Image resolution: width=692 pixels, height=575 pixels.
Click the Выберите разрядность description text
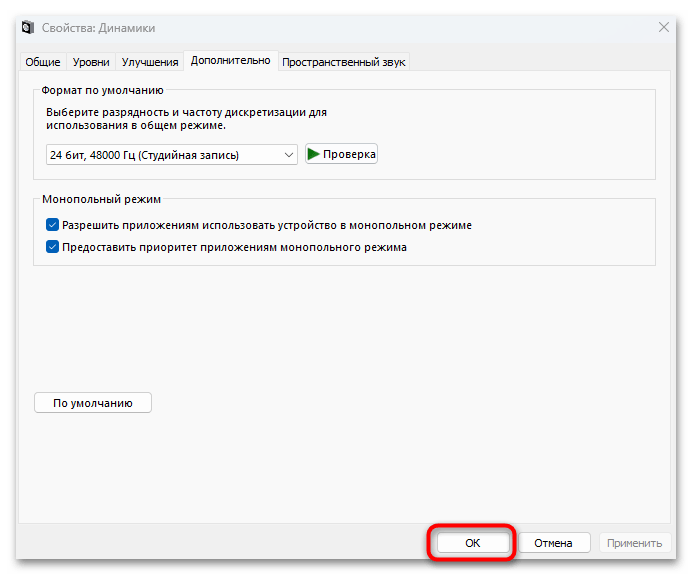(x=186, y=119)
